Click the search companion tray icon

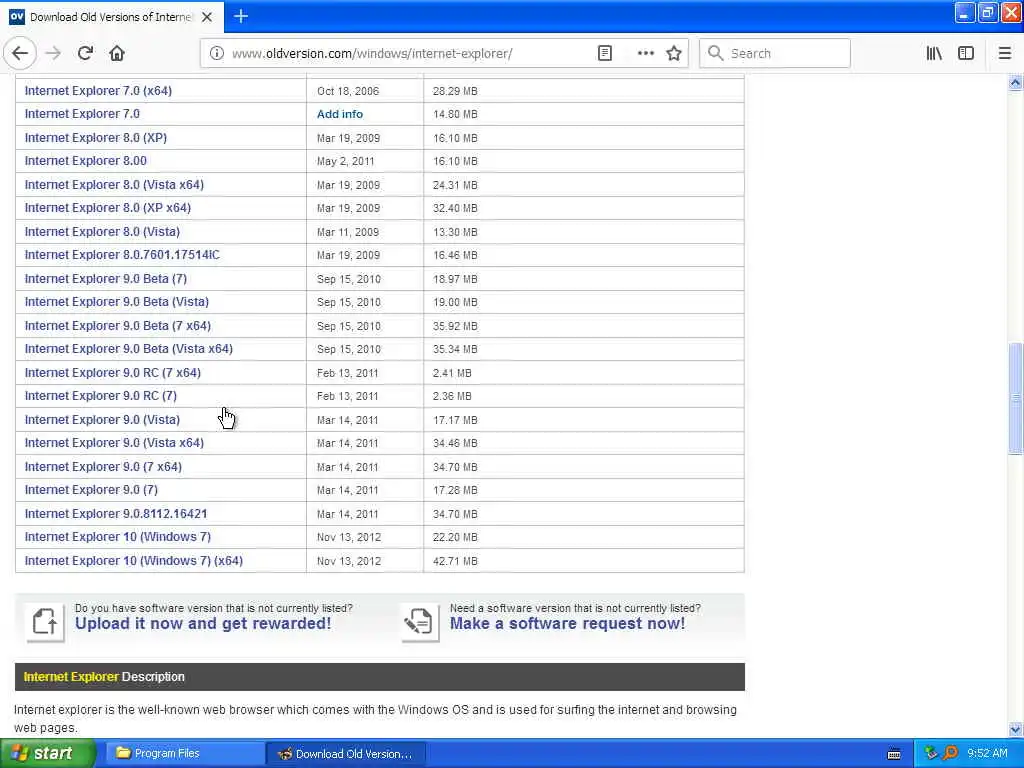click(x=950, y=754)
